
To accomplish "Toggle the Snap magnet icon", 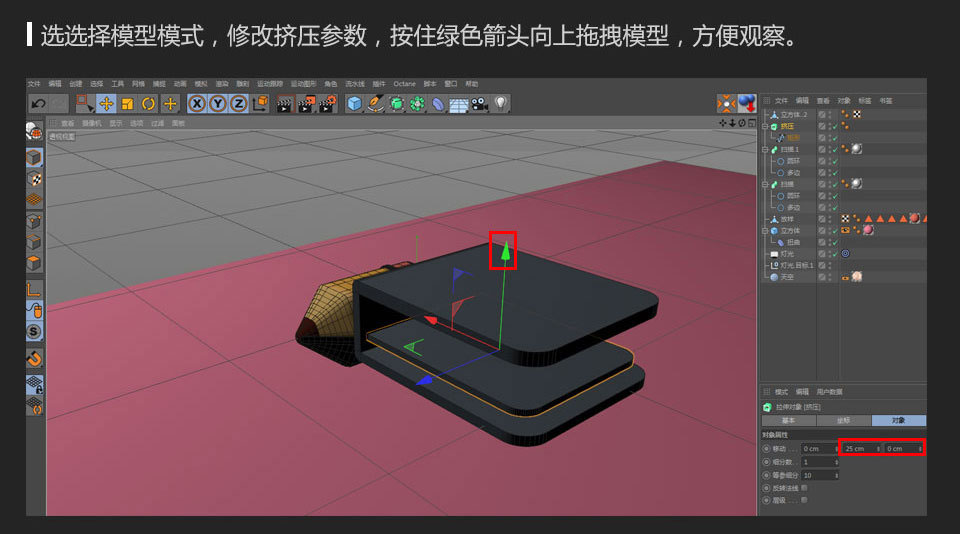I will pos(34,358).
